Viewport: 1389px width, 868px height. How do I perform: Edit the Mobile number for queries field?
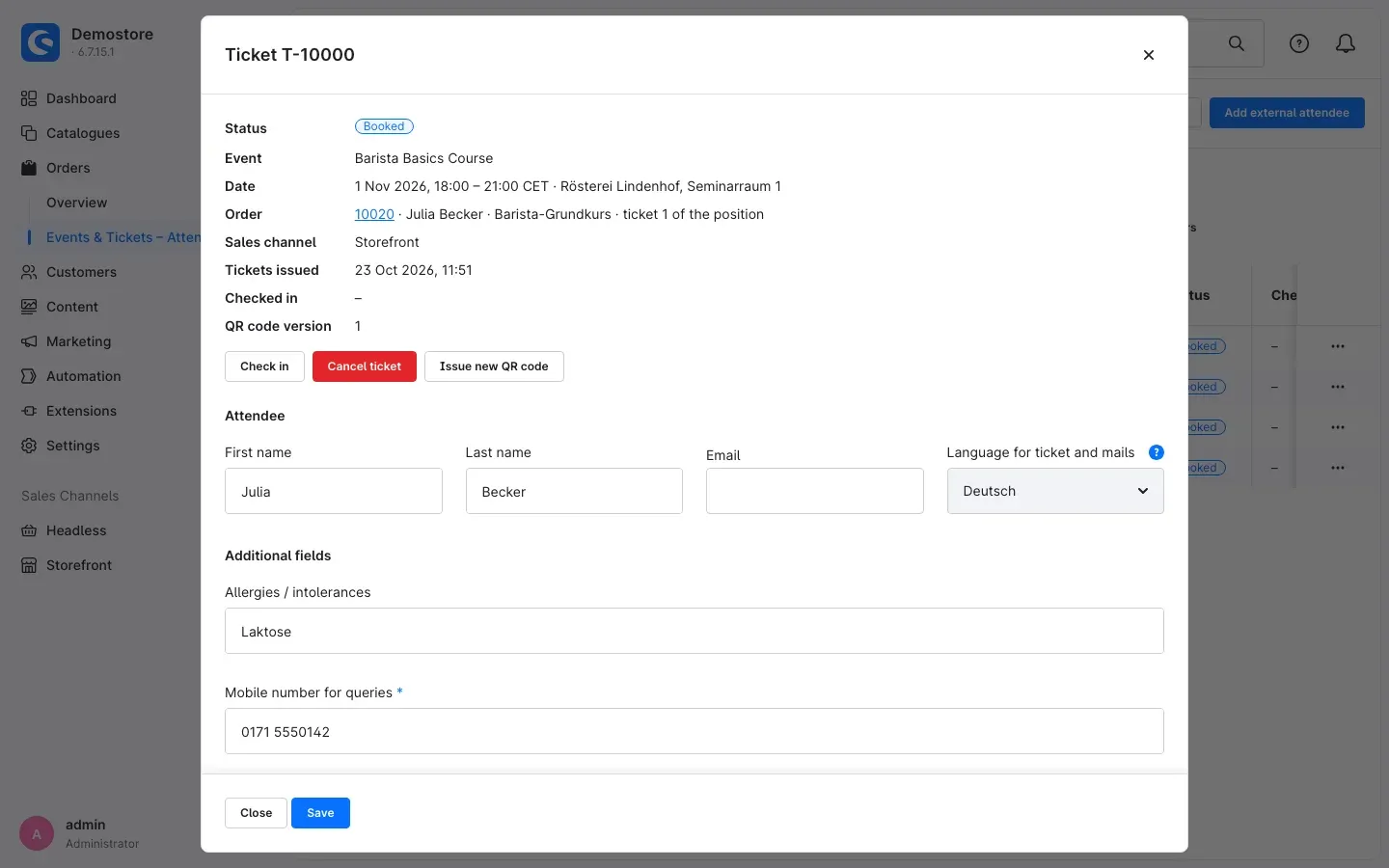(694, 731)
